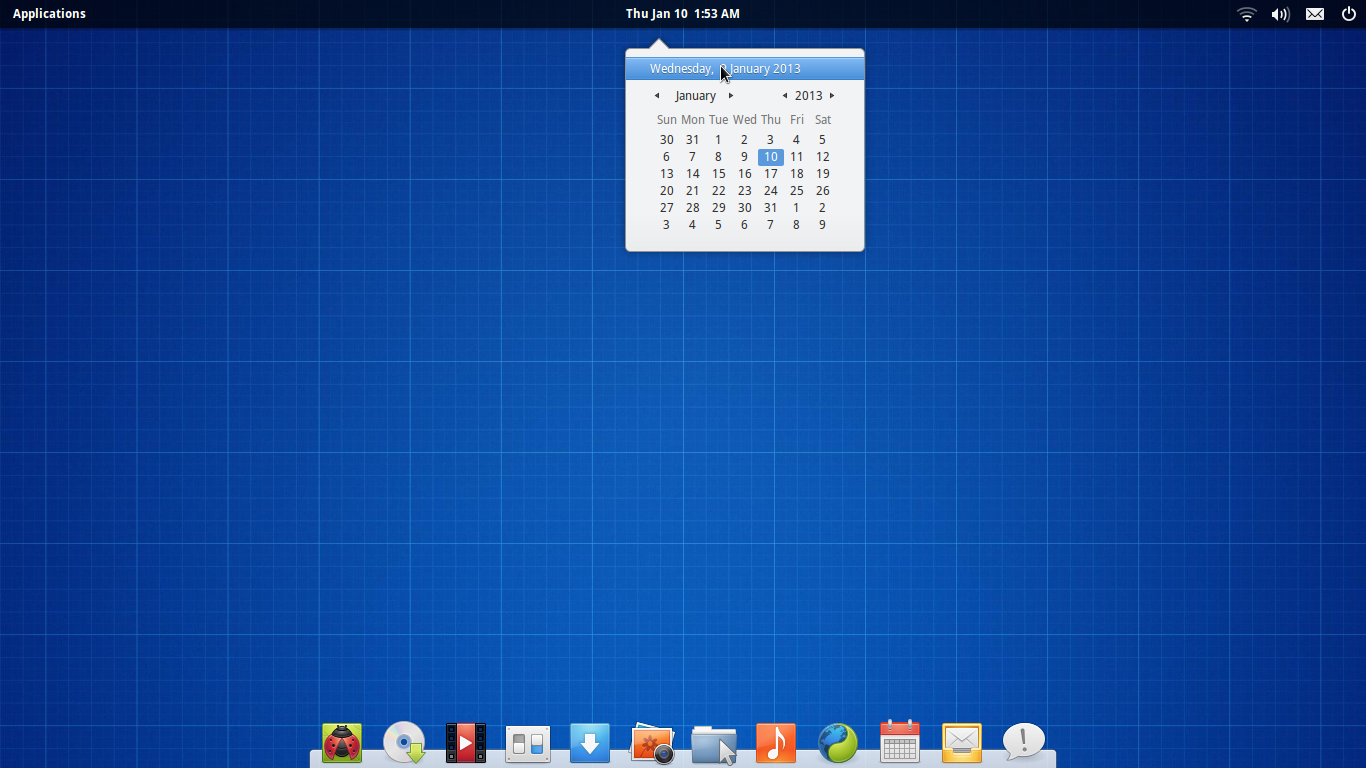Image resolution: width=1366 pixels, height=768 pixels.
Task: Launch the blue download-arrow application
Action: click(589, 740)
